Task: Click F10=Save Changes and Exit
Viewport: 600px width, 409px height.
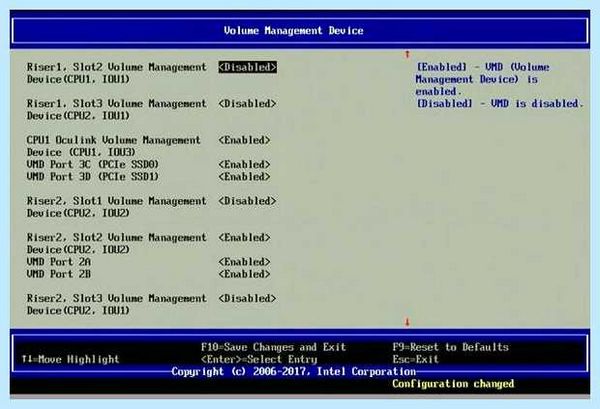Action: [x=274, y=347]
